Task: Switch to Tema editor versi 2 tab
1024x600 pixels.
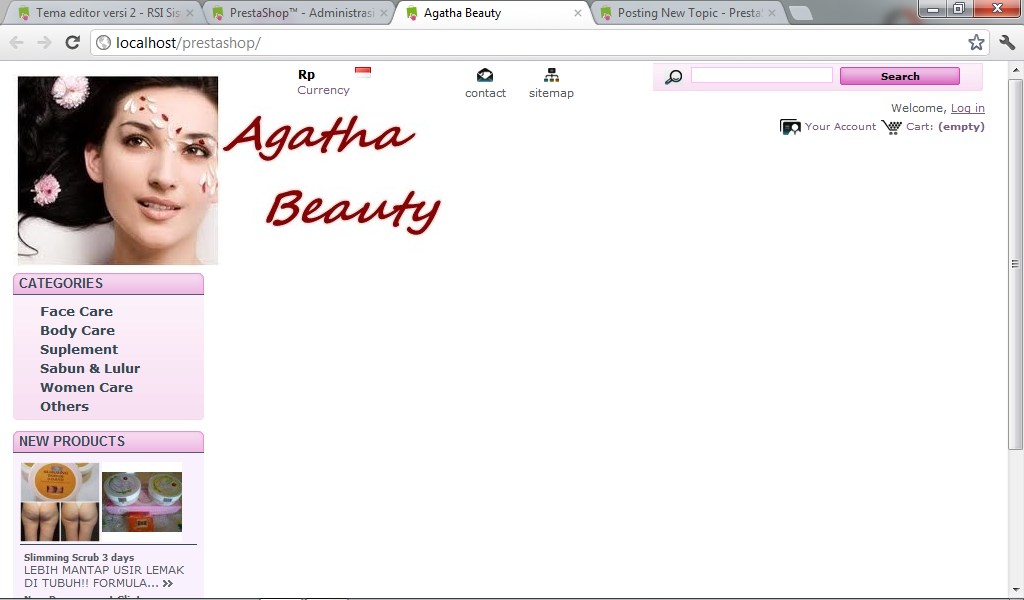Action: tap(104, 13)
